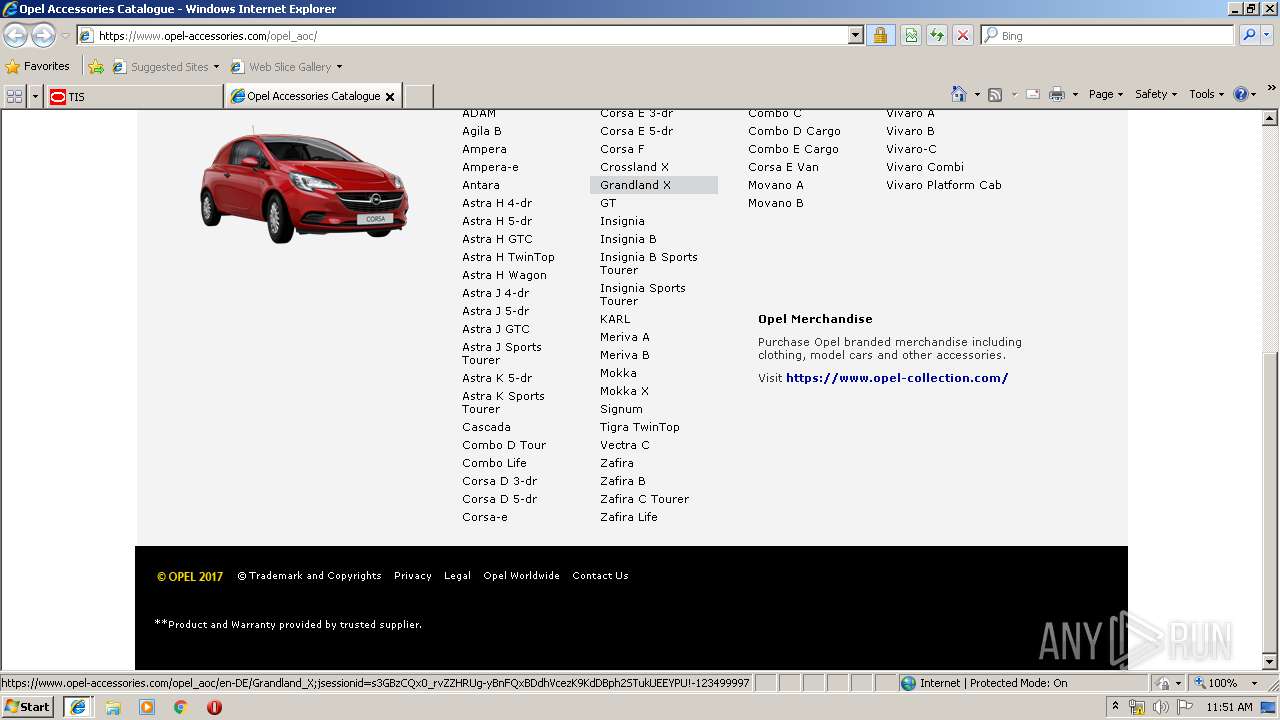Open the Contact Us footer link
This screenshot has height=720, width=1280.
coord(600,576)
